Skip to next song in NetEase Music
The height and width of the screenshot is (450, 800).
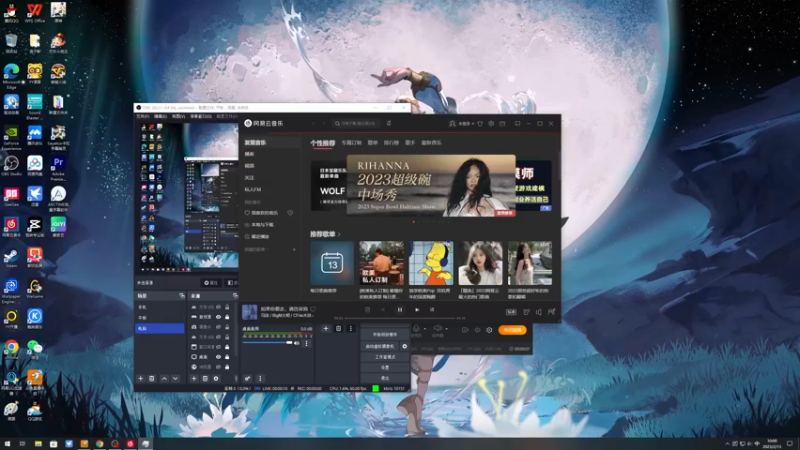tap(417, 310)
